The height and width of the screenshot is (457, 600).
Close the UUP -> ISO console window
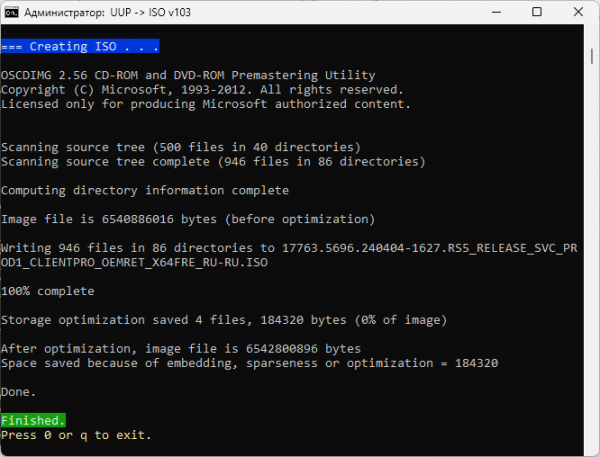578,12
